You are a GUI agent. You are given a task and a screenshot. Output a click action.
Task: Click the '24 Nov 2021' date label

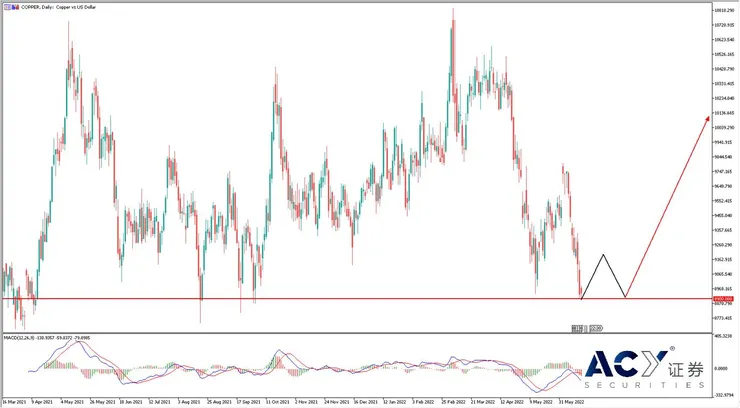pos(336,402)
